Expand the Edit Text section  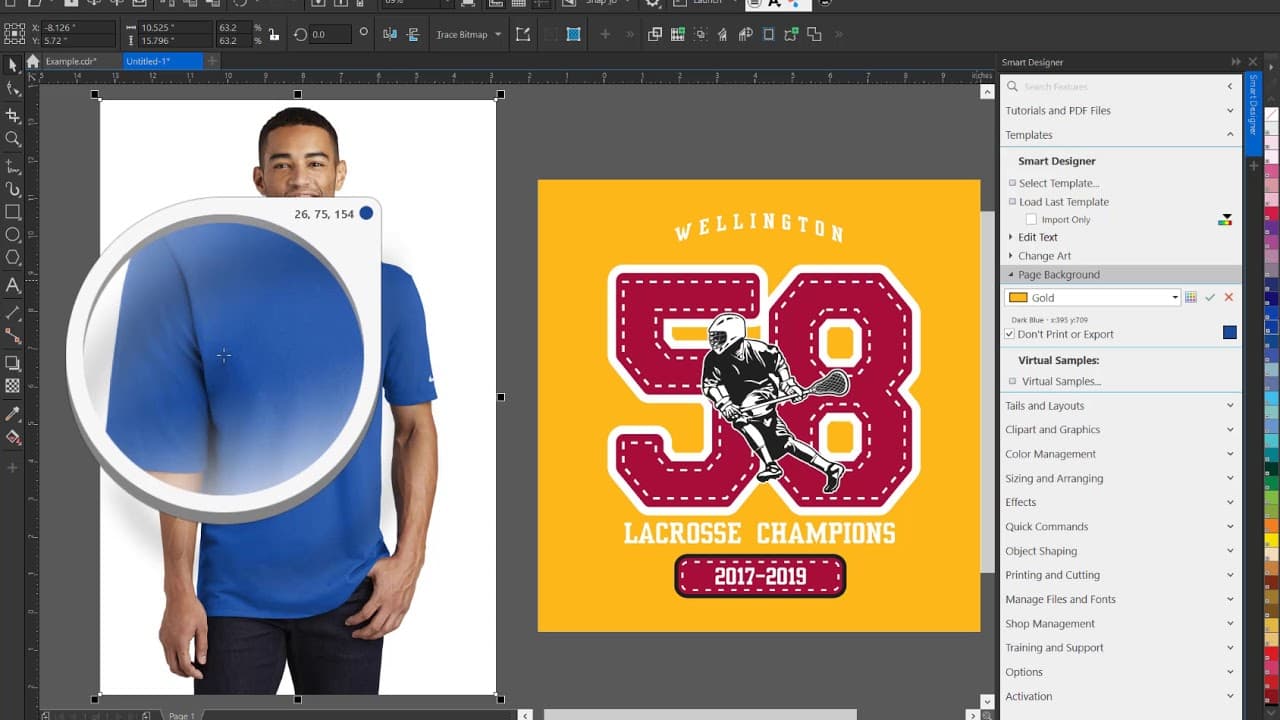pos(1037,237)
